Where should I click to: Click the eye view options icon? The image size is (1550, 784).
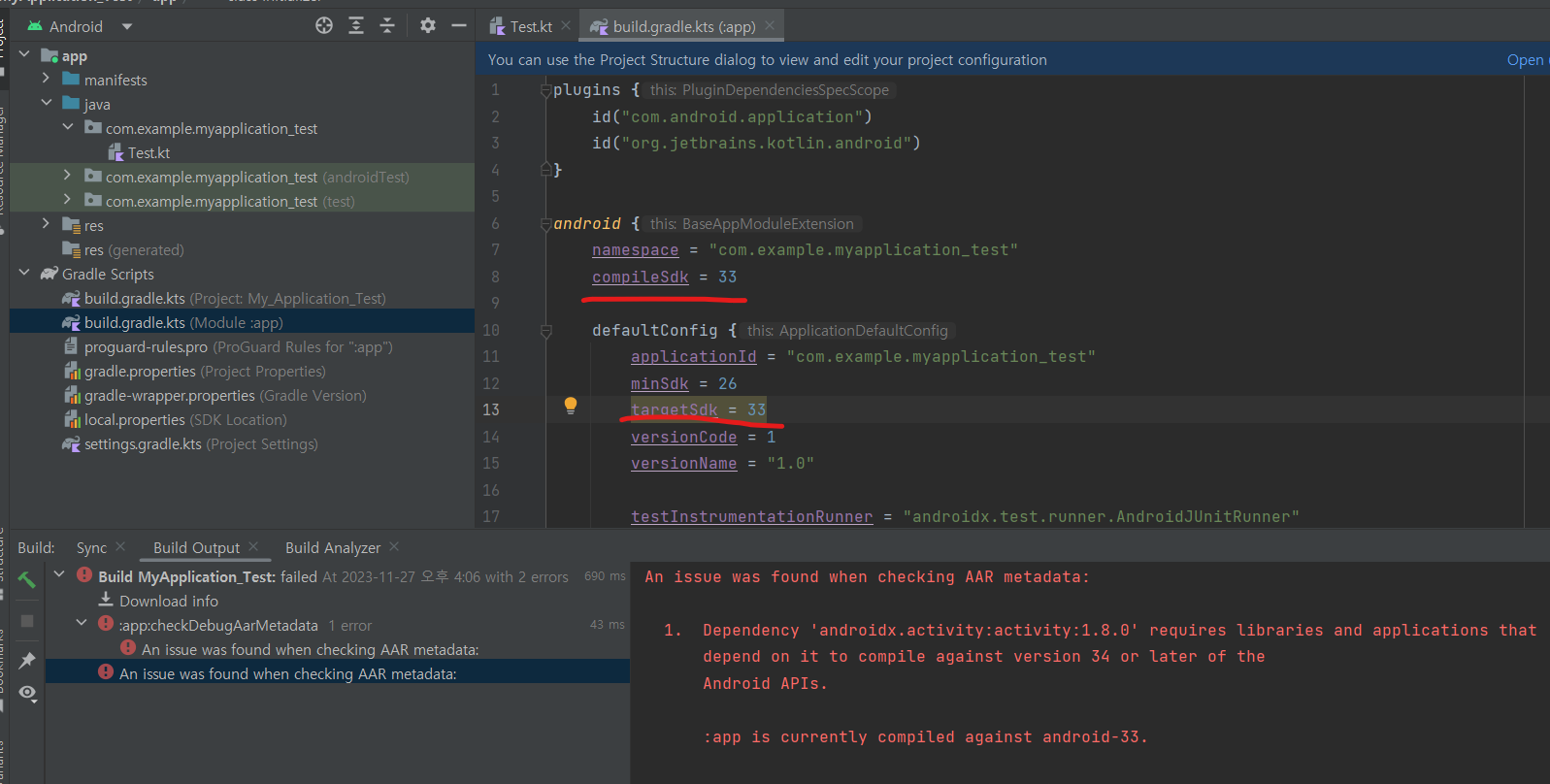tap(27, 694)
